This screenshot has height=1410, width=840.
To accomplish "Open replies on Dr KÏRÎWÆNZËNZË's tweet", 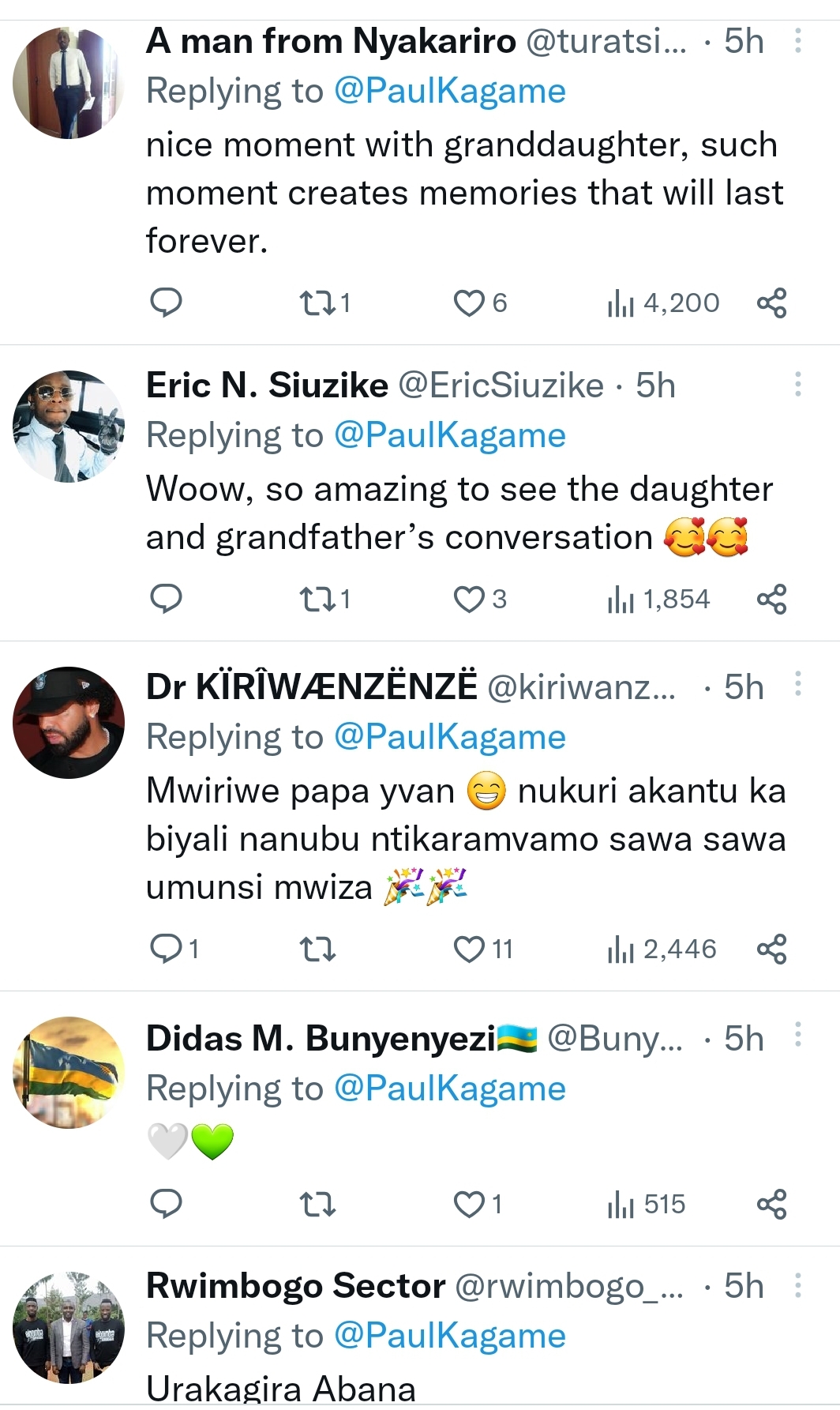I will point(166,949).
